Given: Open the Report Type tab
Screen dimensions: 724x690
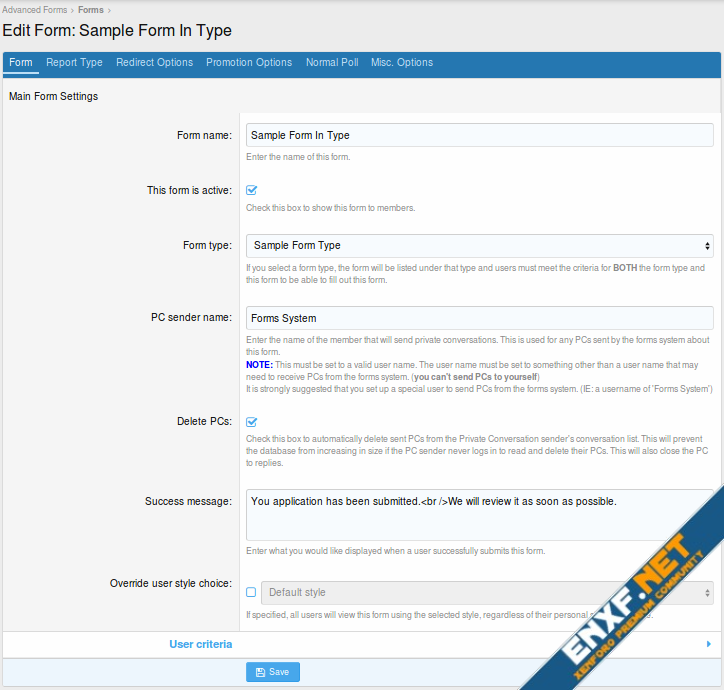Looking at the screenshot, I should (74, 62).
